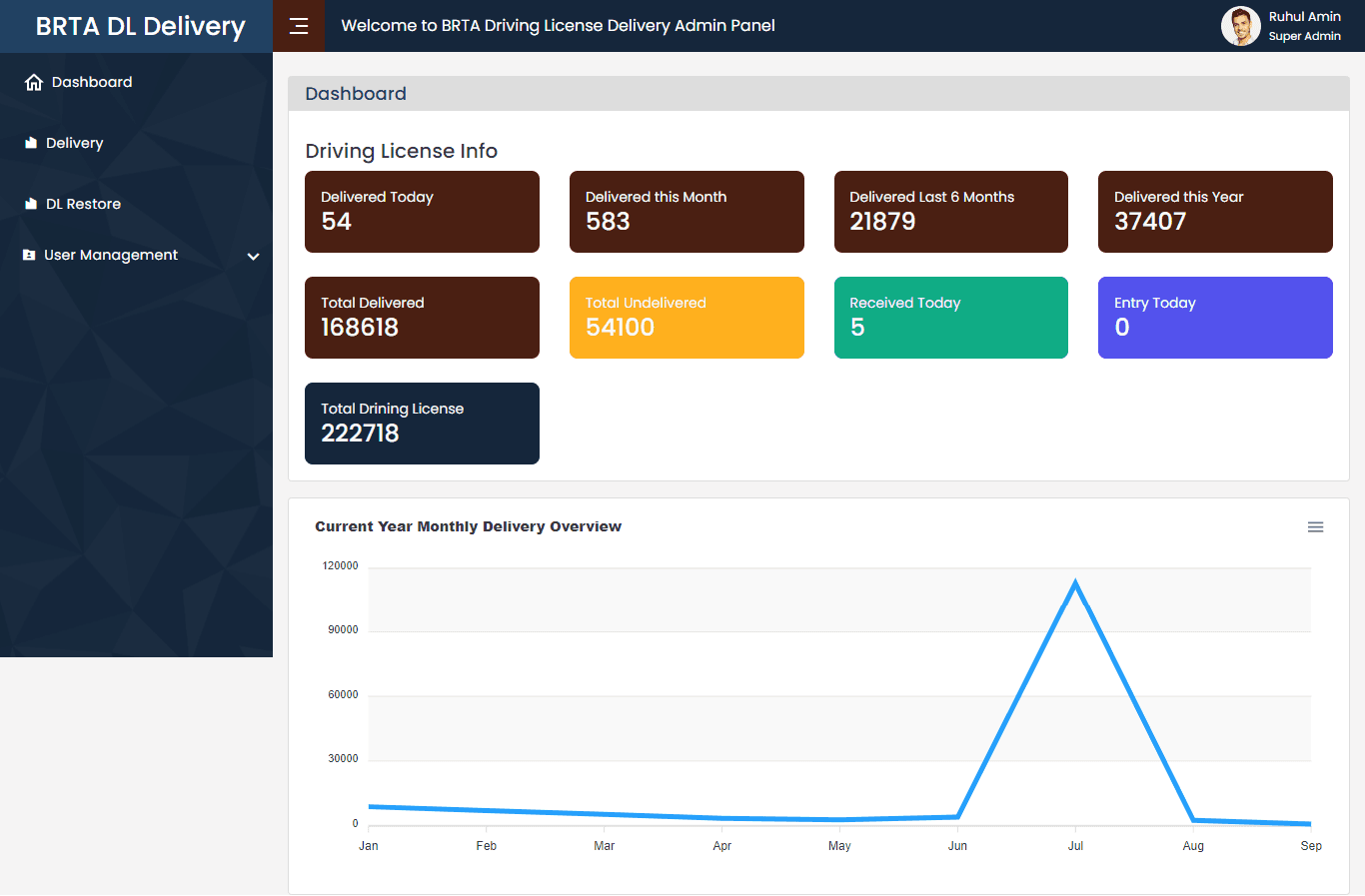Click the Apr x-axis label
The height and width of the screenshot is (896, 1365).
[x=722, y=846]
